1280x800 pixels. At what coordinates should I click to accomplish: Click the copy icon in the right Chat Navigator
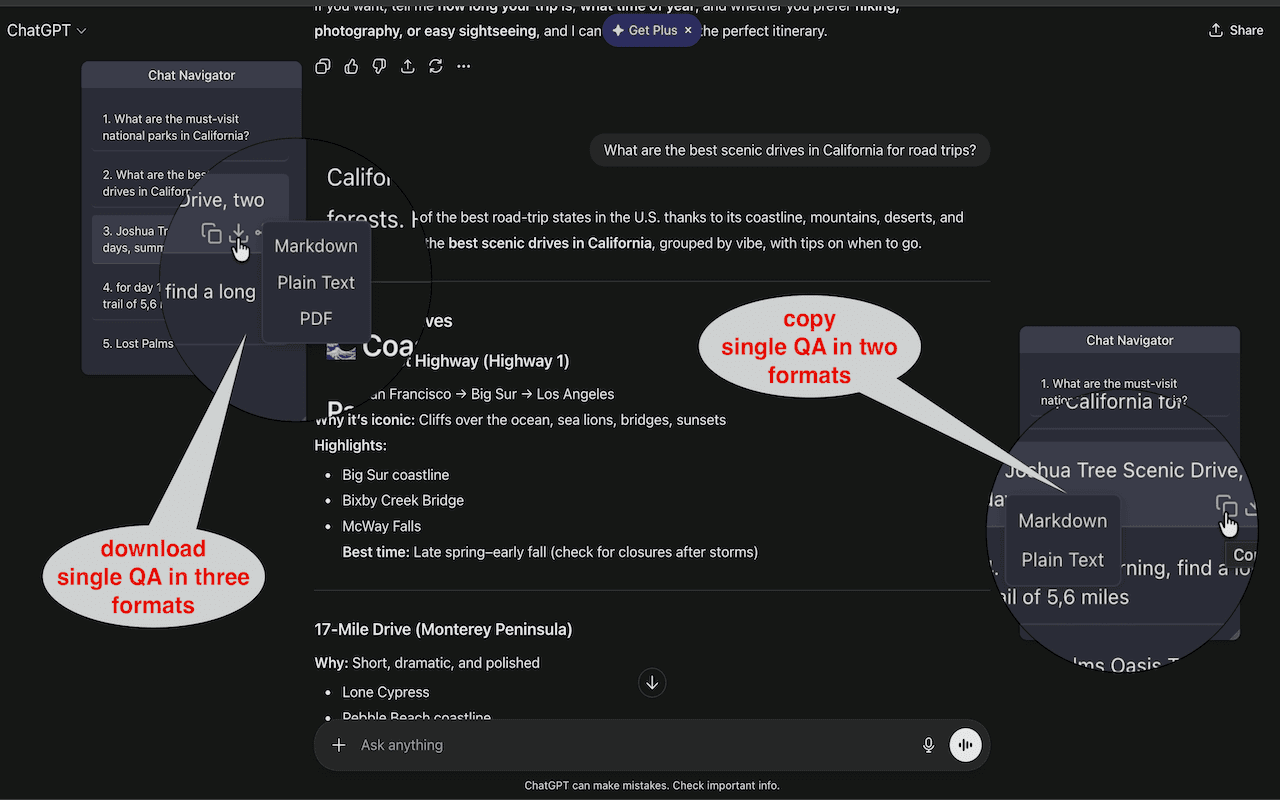[x=1226, y=506]
